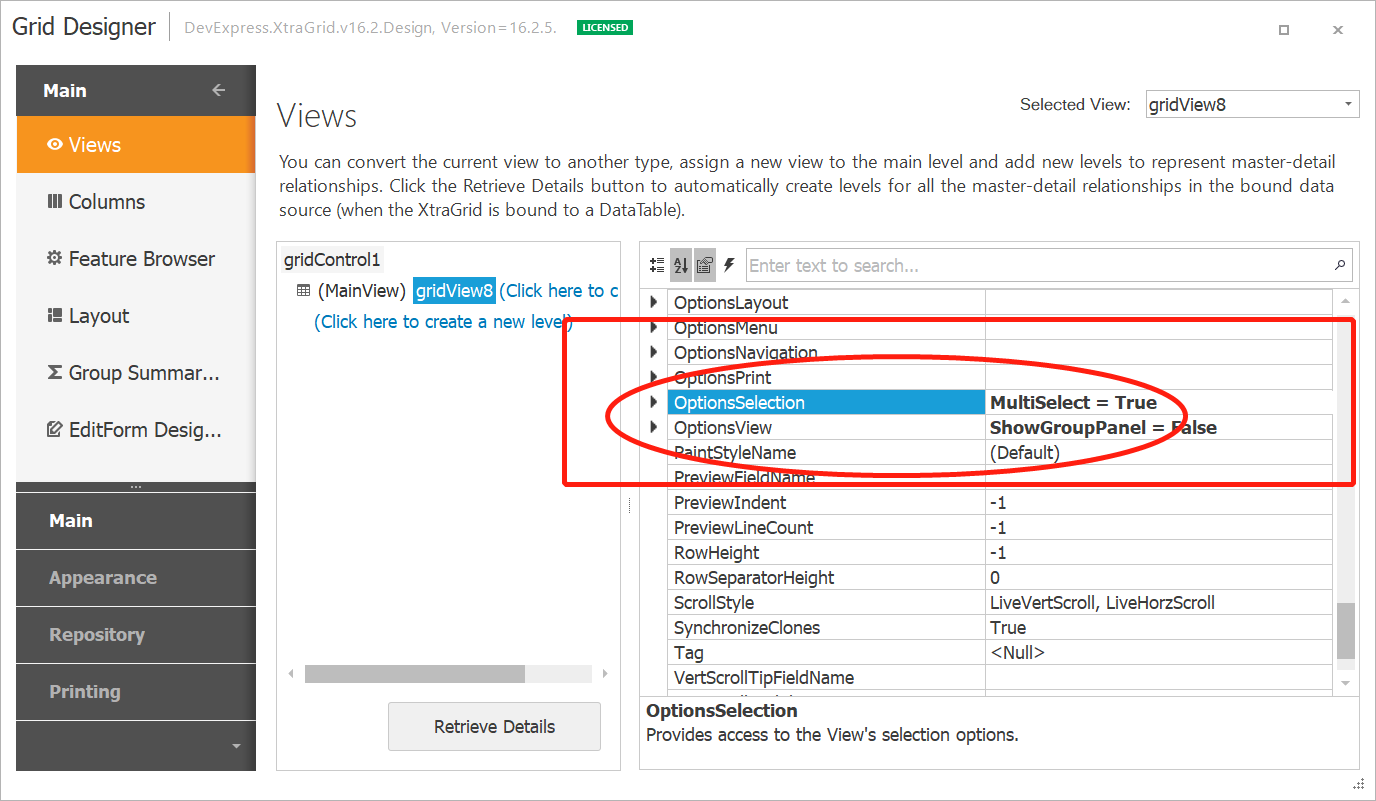Click the property grid vertical scrollbar thumb
The image size is (1376, 801).
(x=1345, y=630)
